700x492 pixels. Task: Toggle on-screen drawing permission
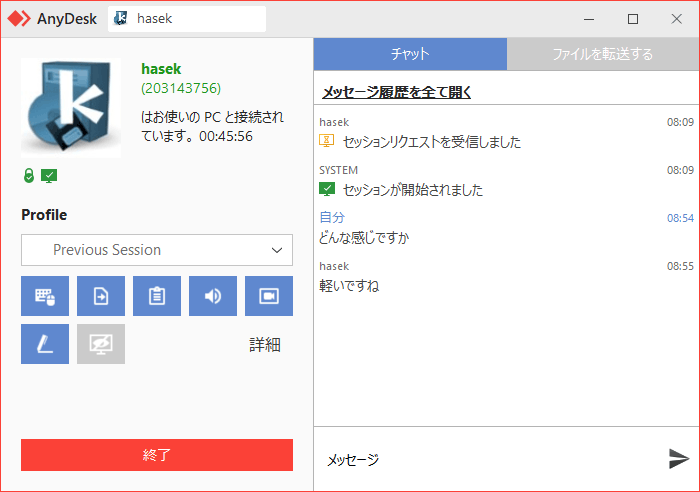click(45, 344)
